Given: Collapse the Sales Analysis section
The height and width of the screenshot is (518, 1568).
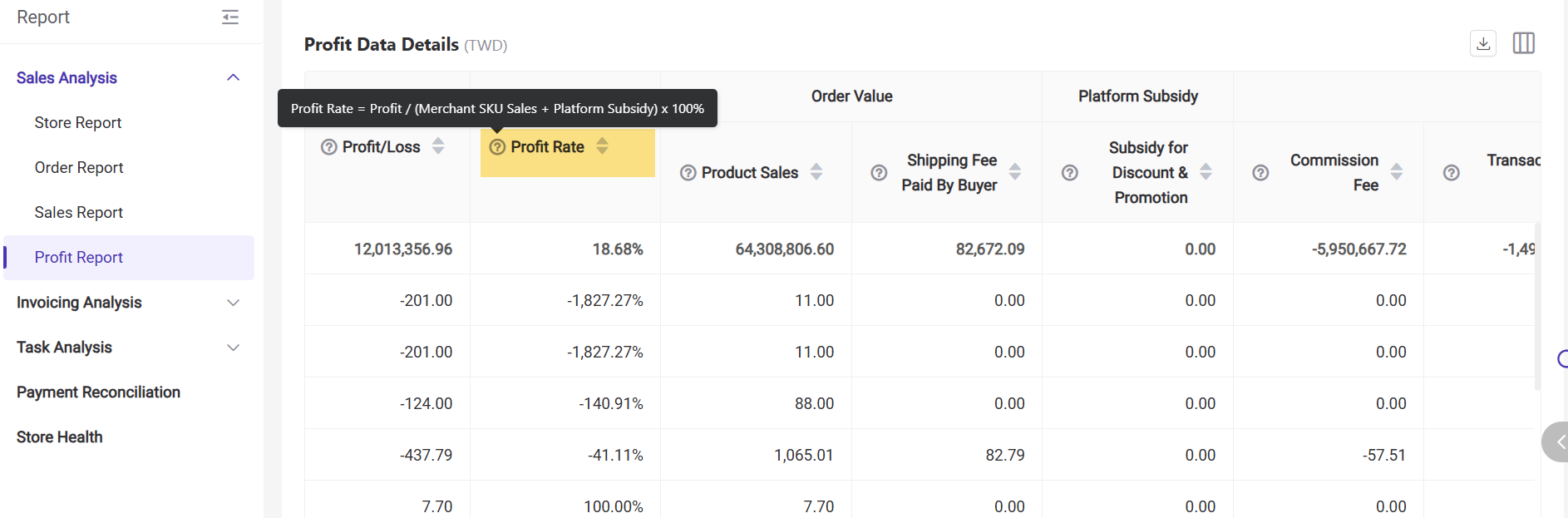Looking at the screenshot, I should pos(234,78).
